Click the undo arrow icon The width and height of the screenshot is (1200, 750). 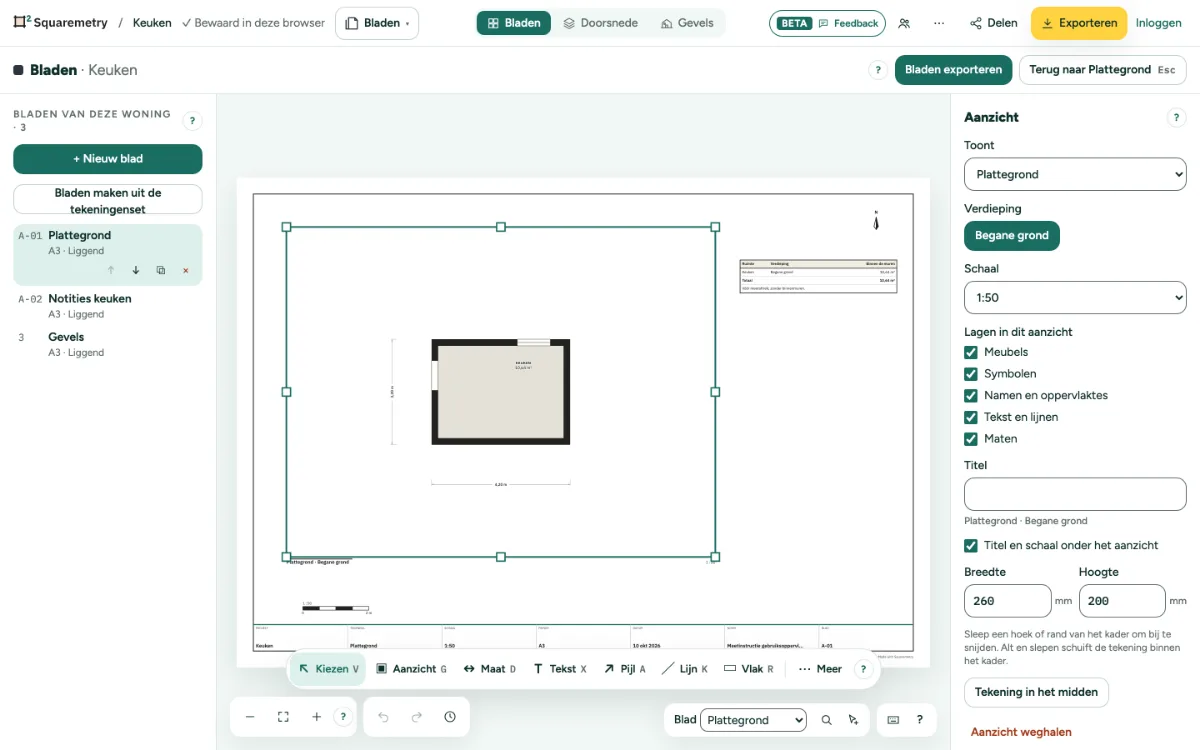pyautogui.click(x=383, y=717)
